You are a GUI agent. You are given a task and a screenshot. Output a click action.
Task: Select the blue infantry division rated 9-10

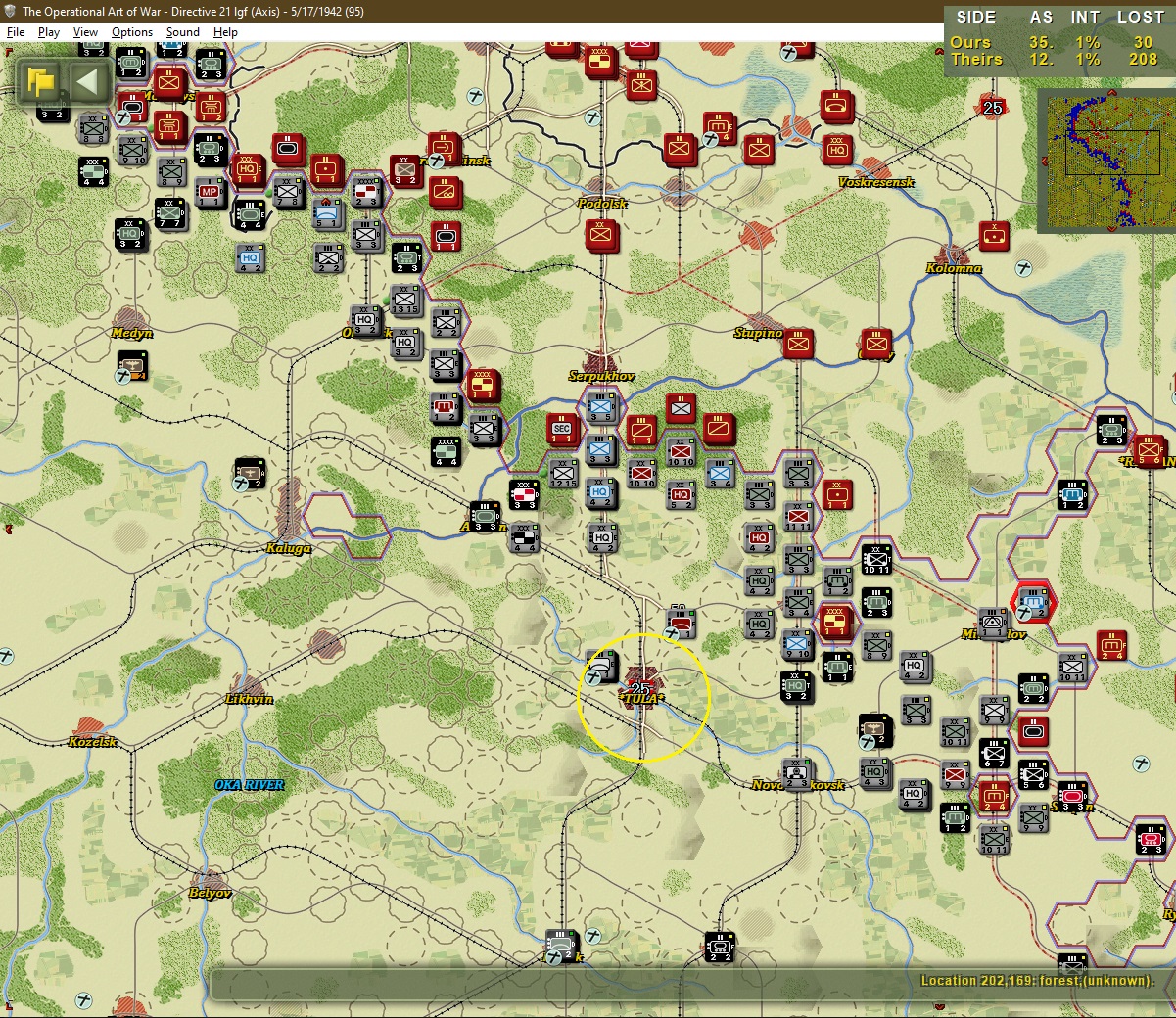798,644
